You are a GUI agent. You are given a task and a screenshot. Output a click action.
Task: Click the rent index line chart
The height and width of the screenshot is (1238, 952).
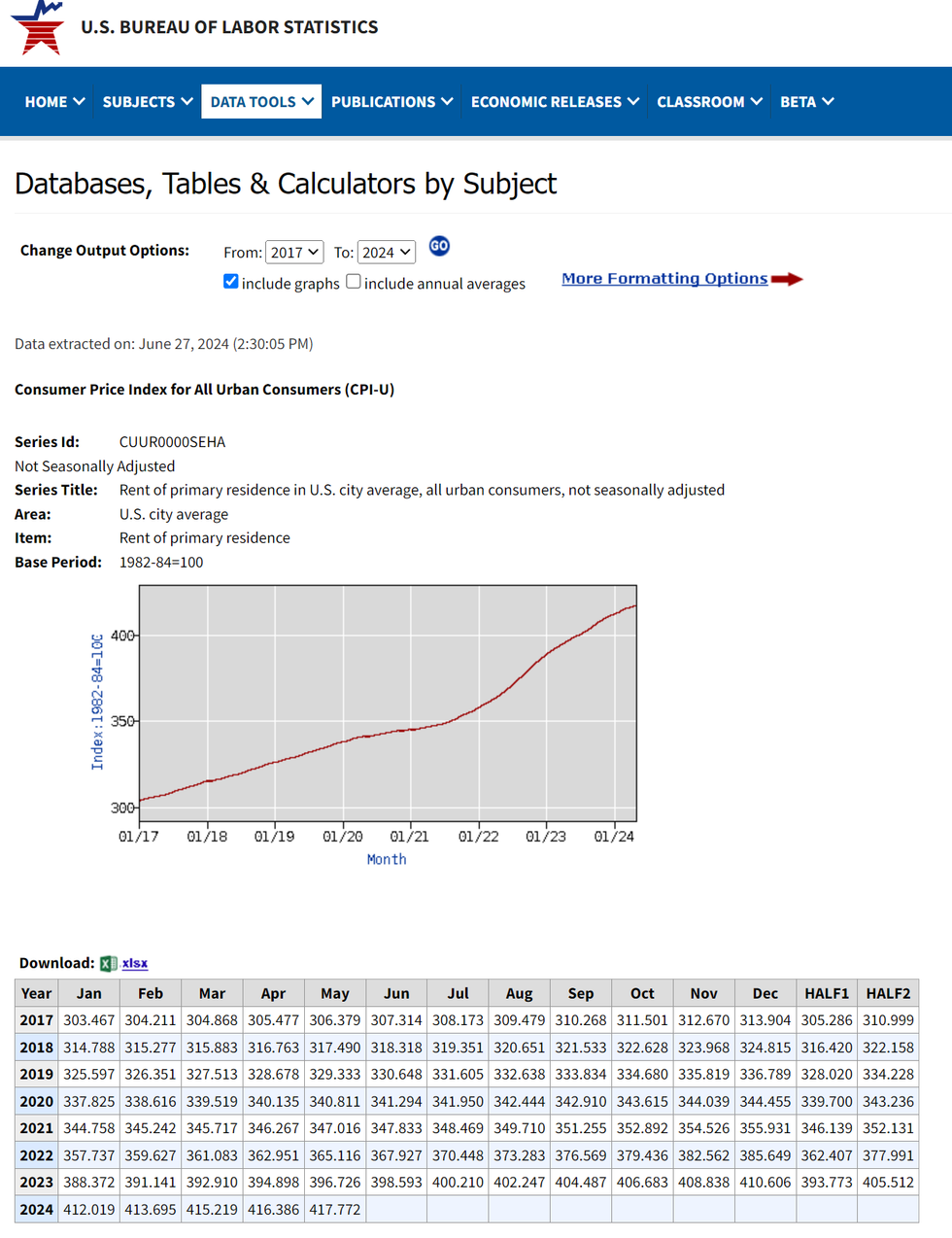pyautogui.click(x=388, y=704)
